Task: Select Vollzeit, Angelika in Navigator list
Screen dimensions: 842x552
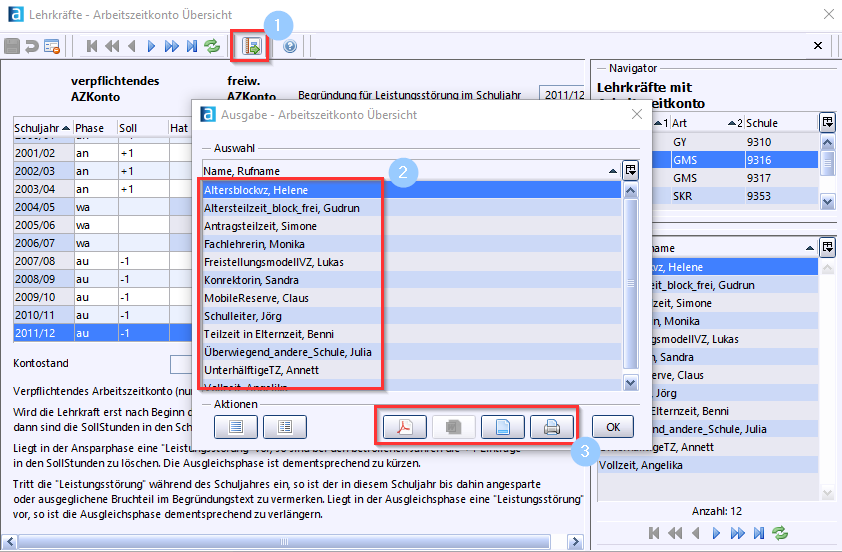Action: (x=708, y=465)
